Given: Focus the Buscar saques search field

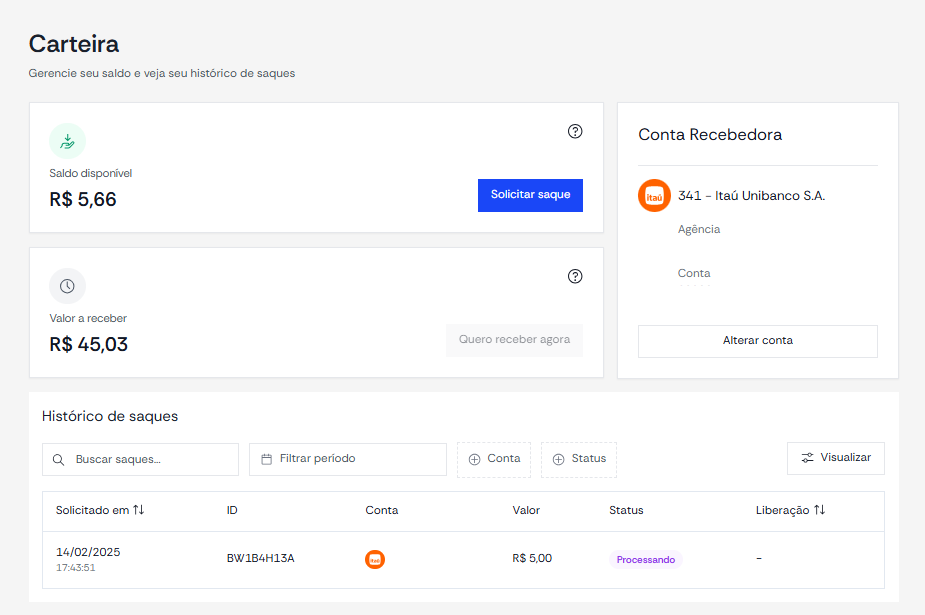Looking at the screenshot, I should click(x=140, y=459).
